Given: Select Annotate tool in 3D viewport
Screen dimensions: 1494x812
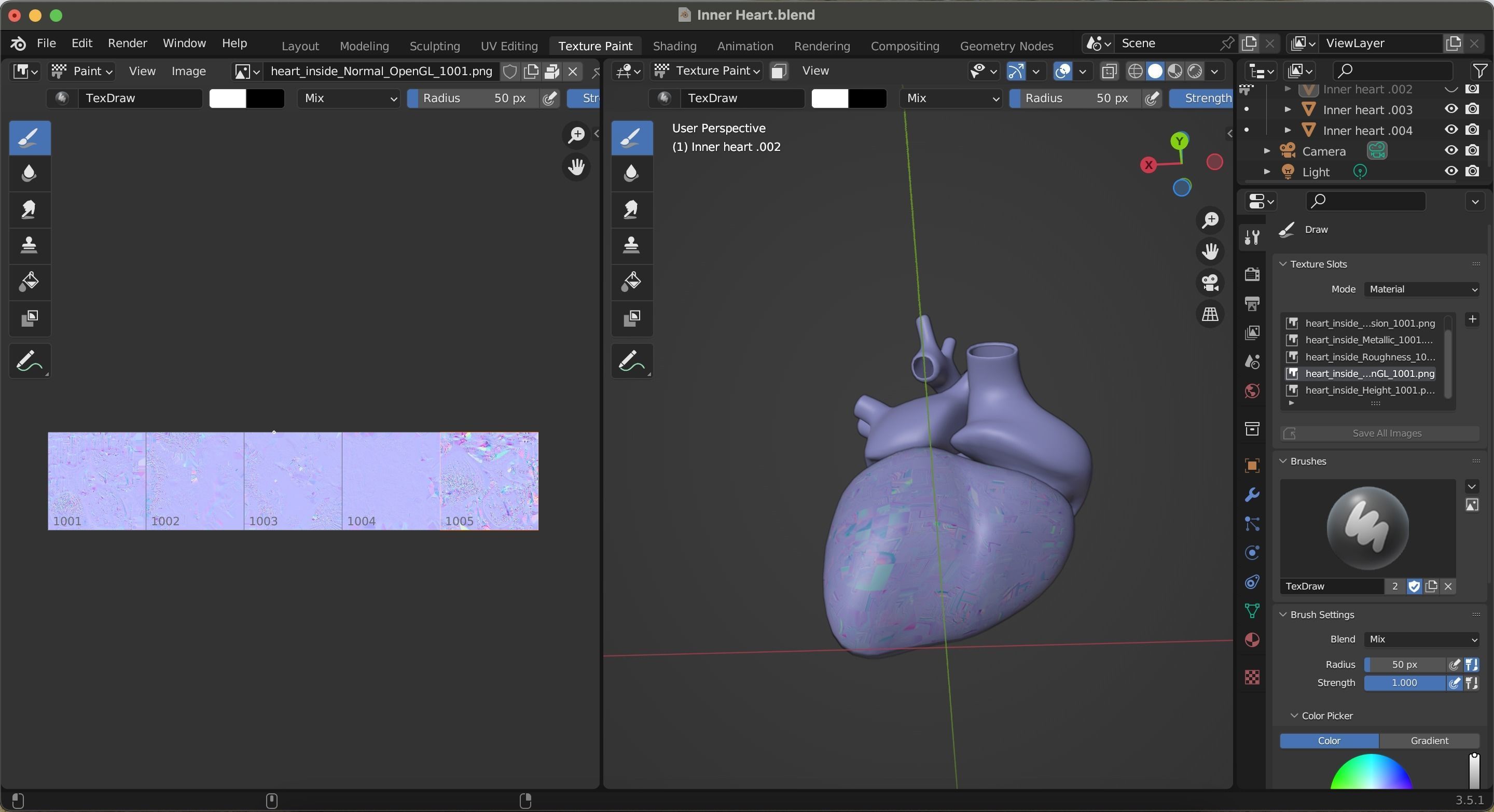Looking at the screenshot, I should (632, 361).
